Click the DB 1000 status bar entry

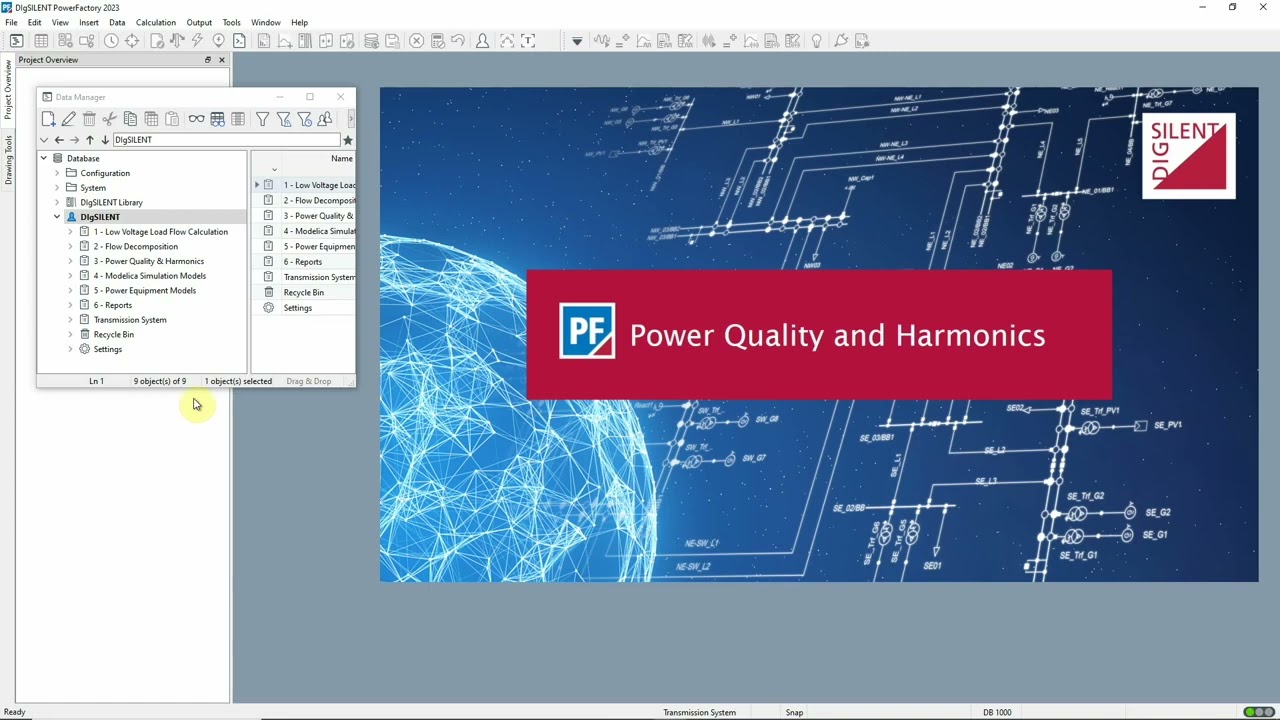[997, 712]
